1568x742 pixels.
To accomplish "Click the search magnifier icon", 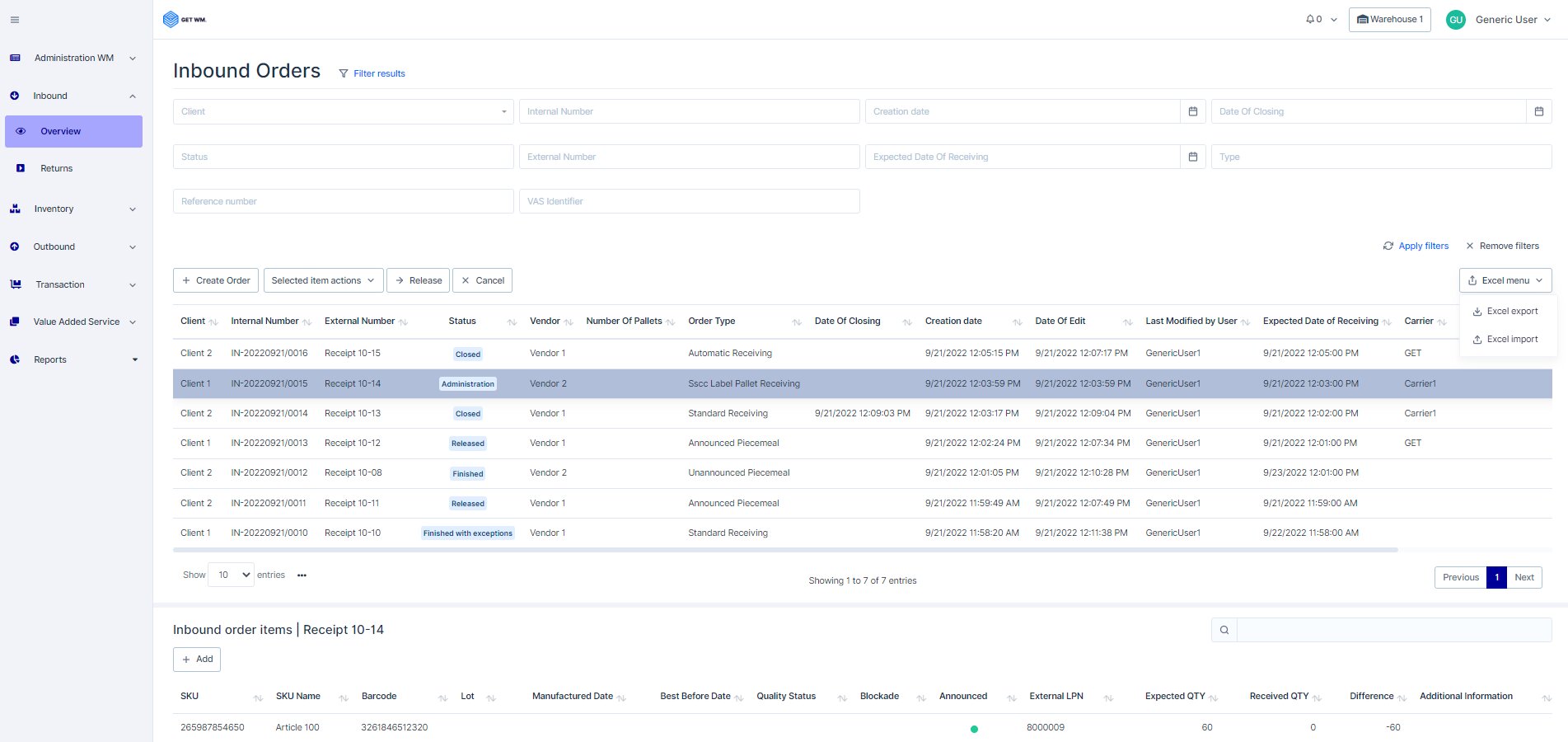I will (x=1224, y=630).
